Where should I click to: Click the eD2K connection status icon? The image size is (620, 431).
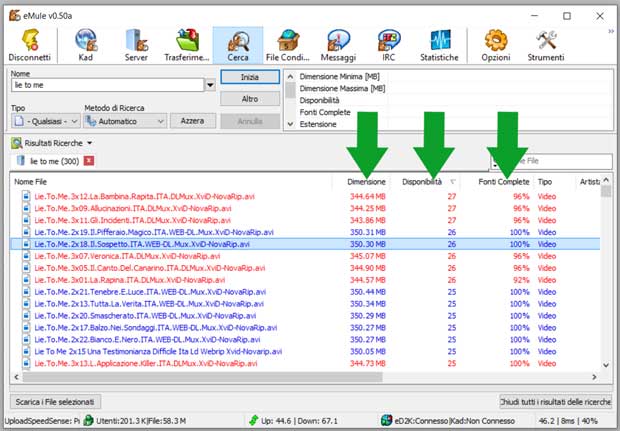tap(386, 421)
